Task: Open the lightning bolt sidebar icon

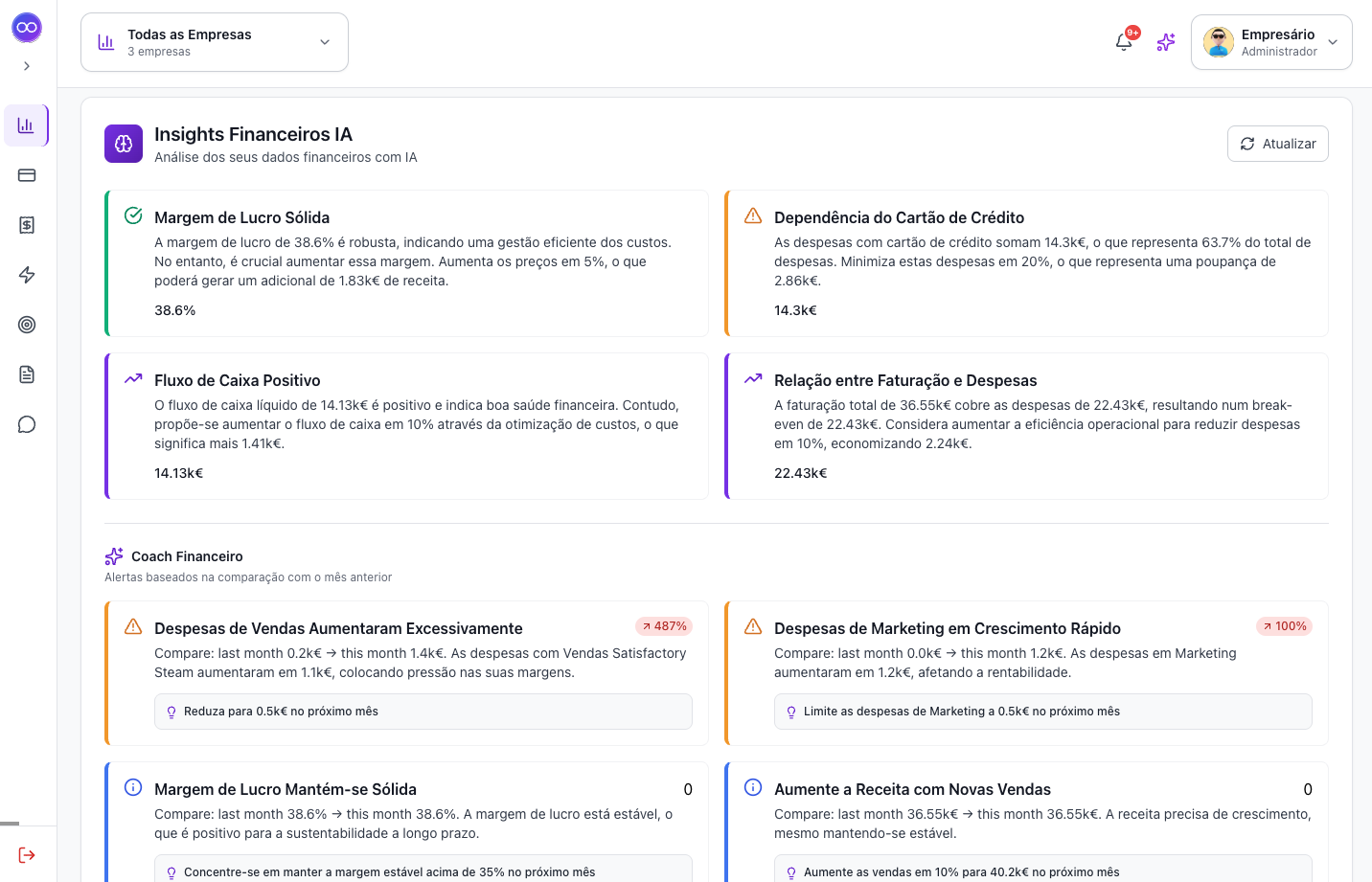Action: (27, 275)
